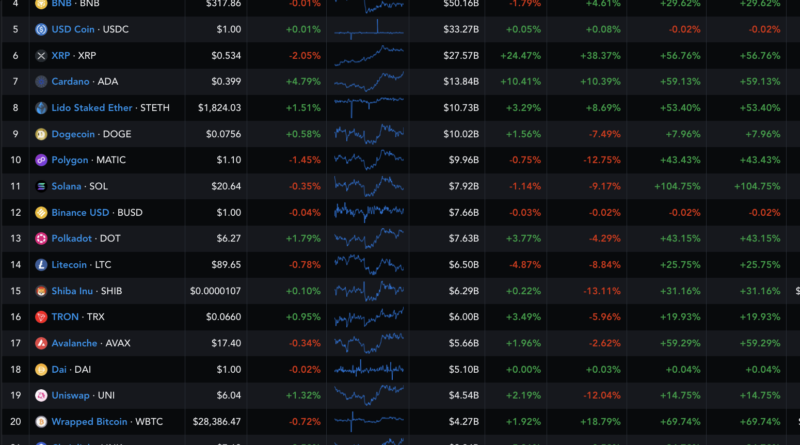Viewport: 800px width, 445px height.
Task: Click the Lido Staked Ether logo icon
Action: [x=41, y=107]
